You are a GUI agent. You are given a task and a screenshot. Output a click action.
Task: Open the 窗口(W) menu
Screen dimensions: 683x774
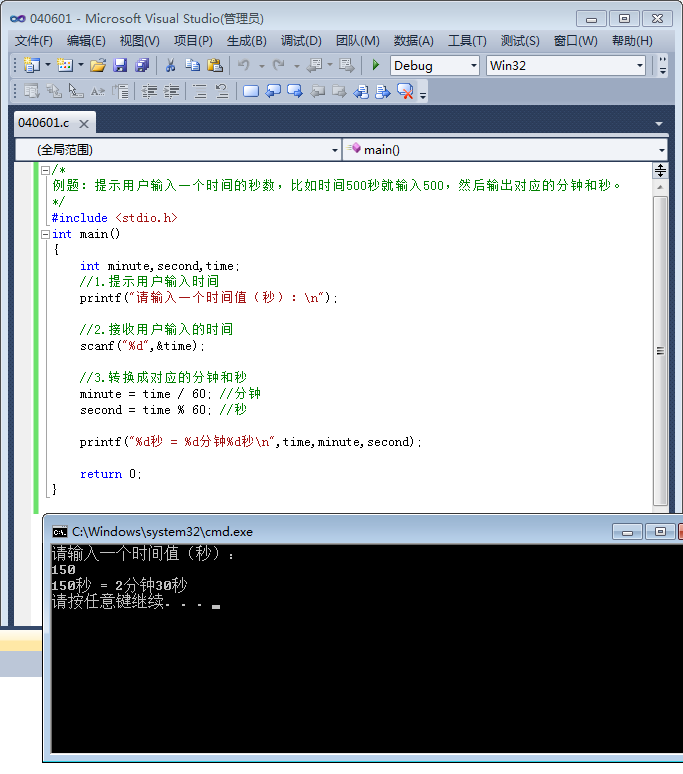point(575,40)
